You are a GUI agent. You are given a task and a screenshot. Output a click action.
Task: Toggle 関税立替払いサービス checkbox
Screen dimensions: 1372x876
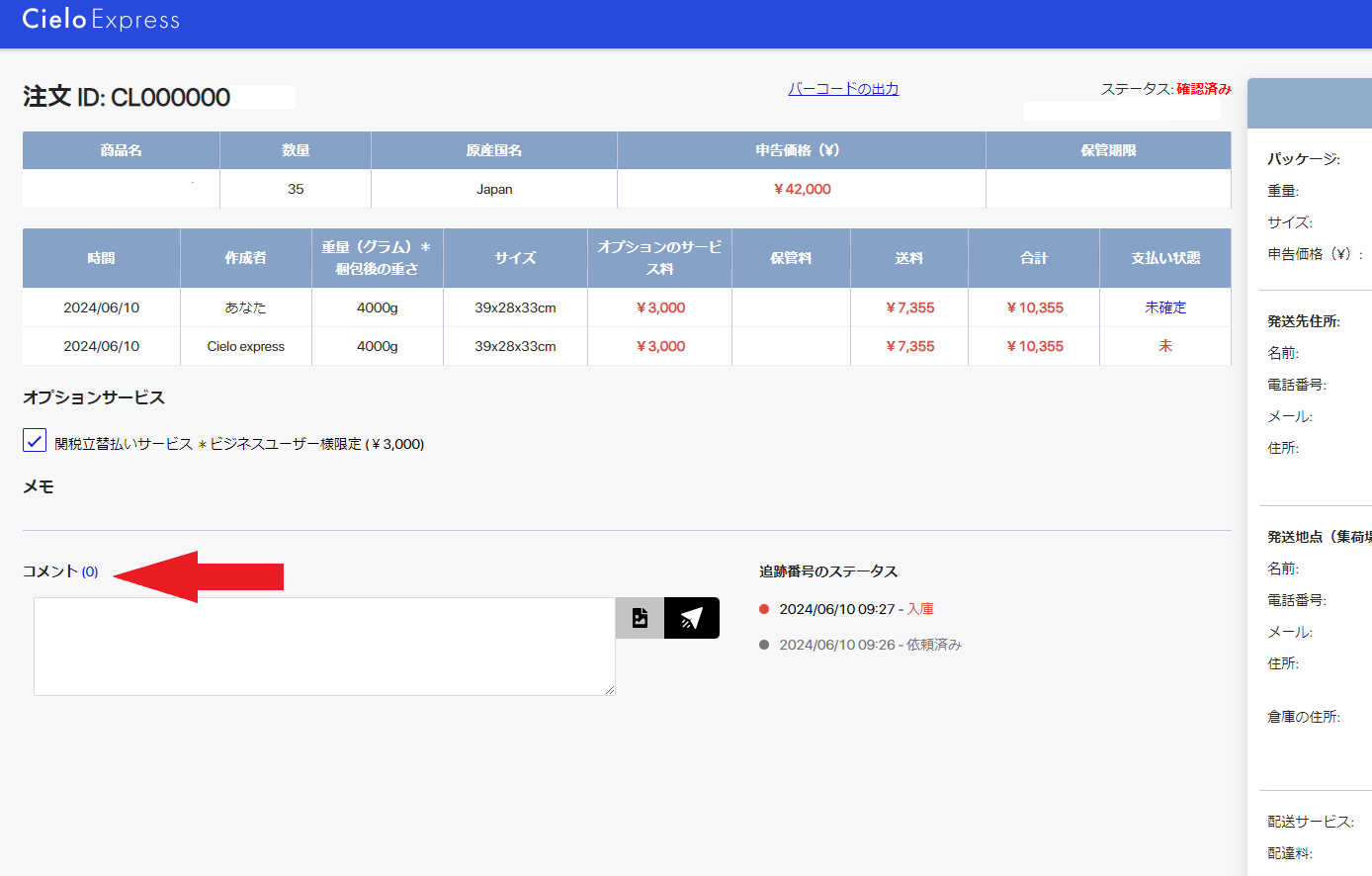[x=35, y=440]
